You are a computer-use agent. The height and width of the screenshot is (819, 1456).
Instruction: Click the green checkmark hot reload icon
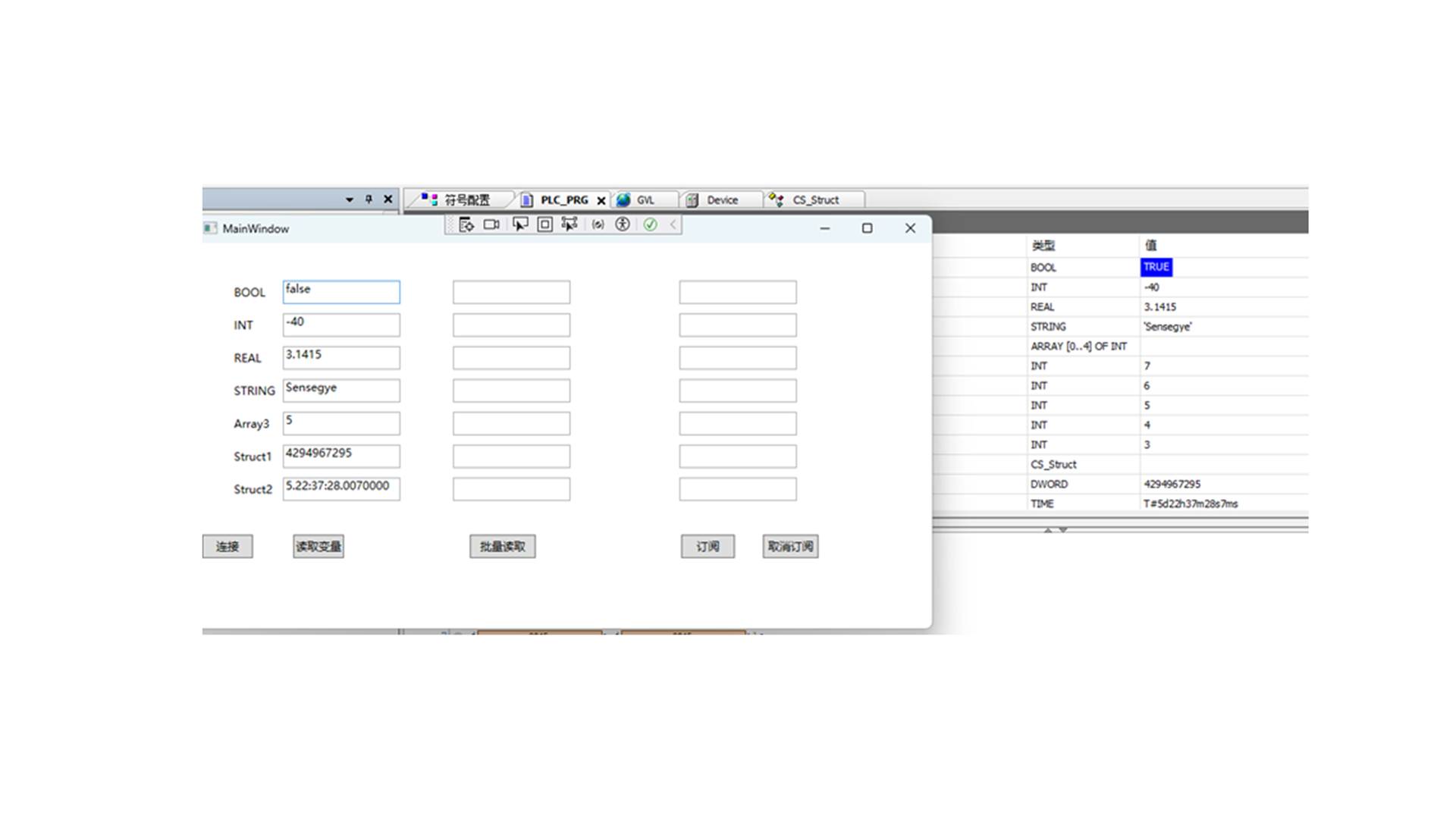[650, 224]
